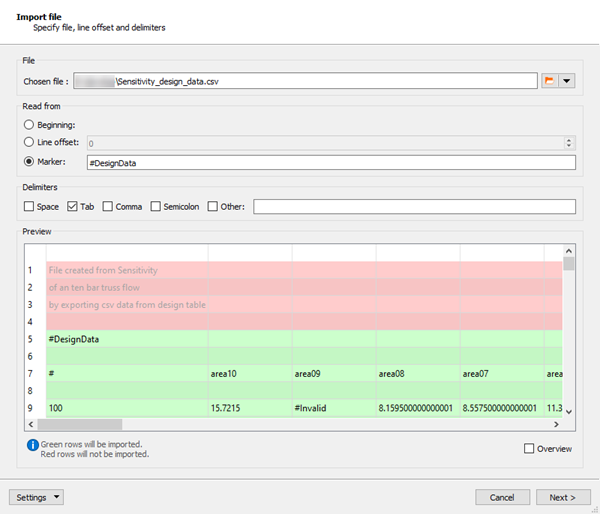This screenshot has height=514, width=600.
Task: Select the 'area10' header cell
Action: (x=250, y=374)
